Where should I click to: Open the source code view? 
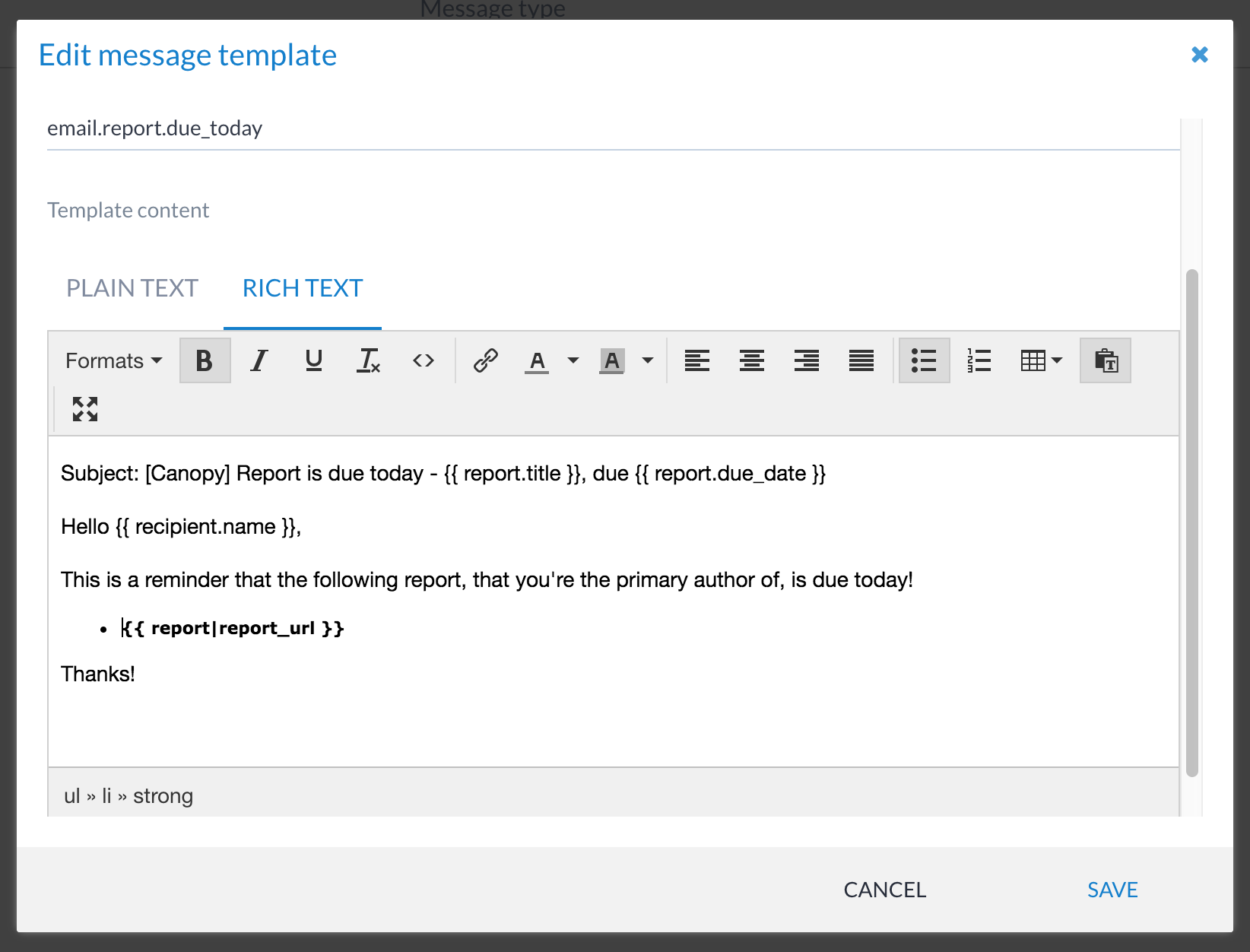tap(424, 360)
